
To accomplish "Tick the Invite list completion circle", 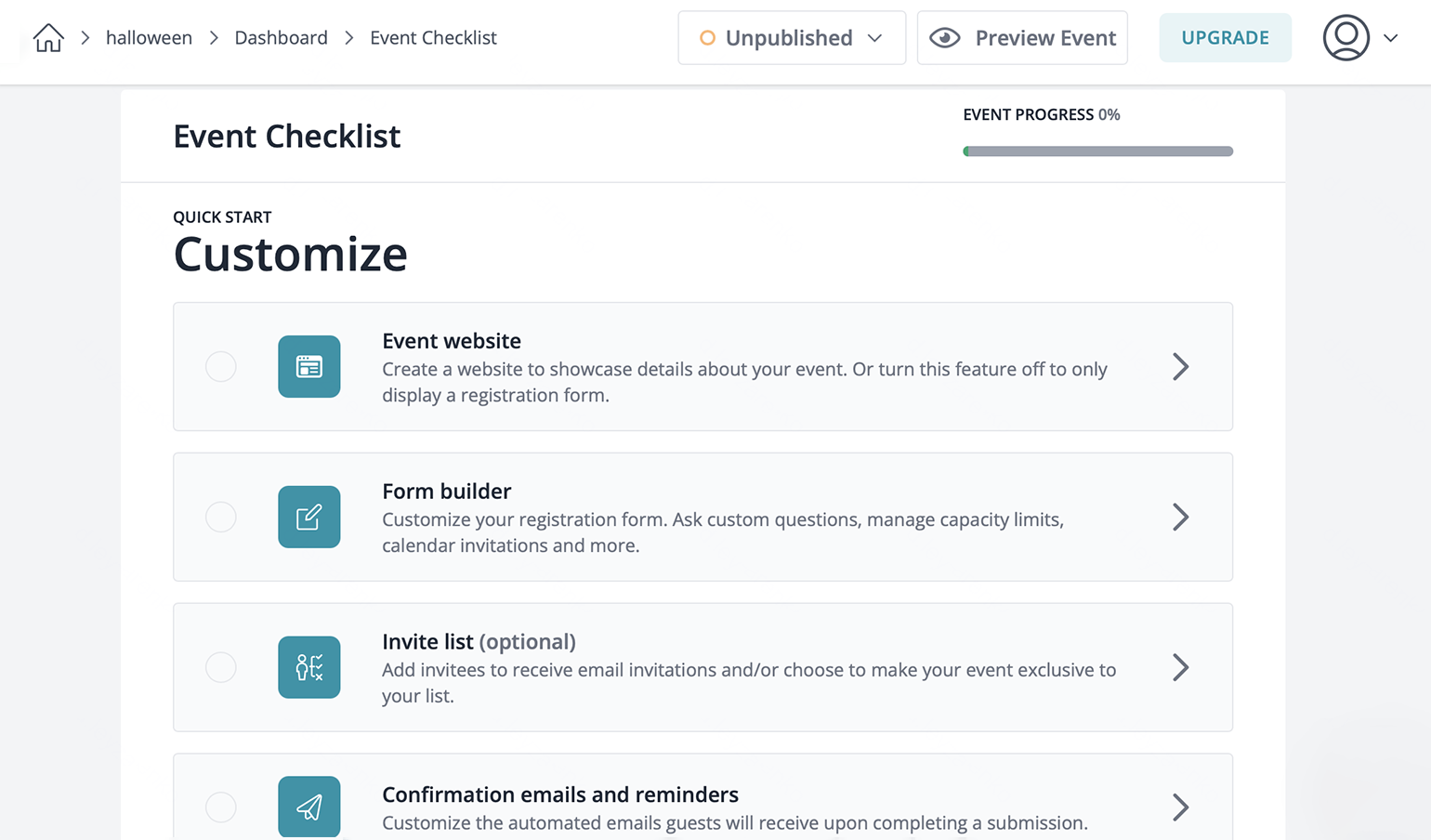I will click(x=221, y=667).
